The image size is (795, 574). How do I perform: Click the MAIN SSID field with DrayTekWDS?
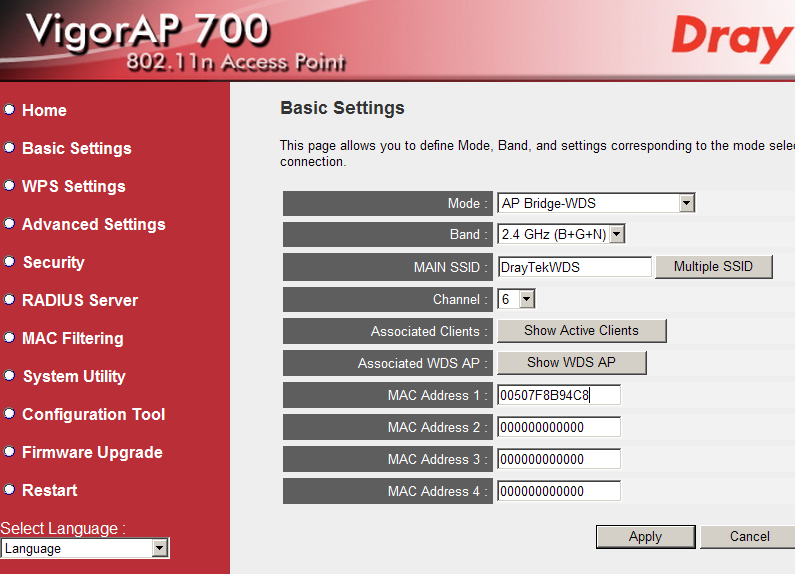coord(574,267)
